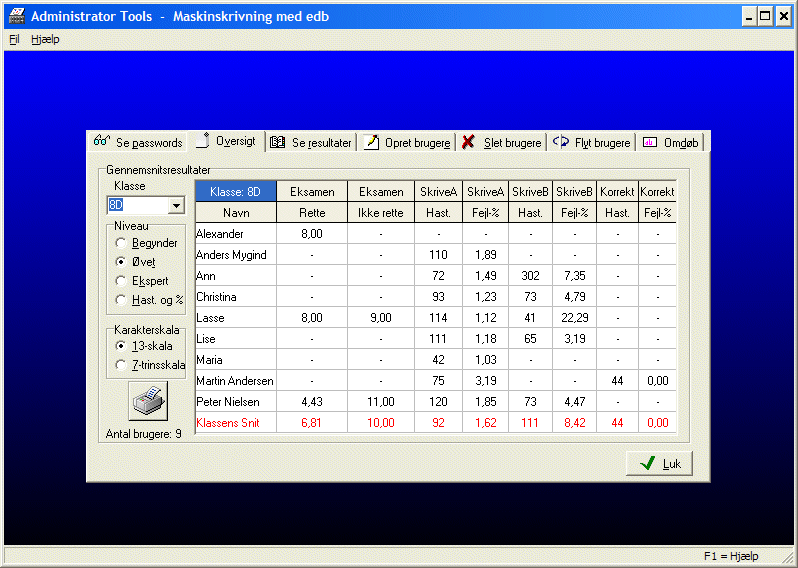
Task: Open the Klasse dropdown arrow
Action: [x=176, y=205]
